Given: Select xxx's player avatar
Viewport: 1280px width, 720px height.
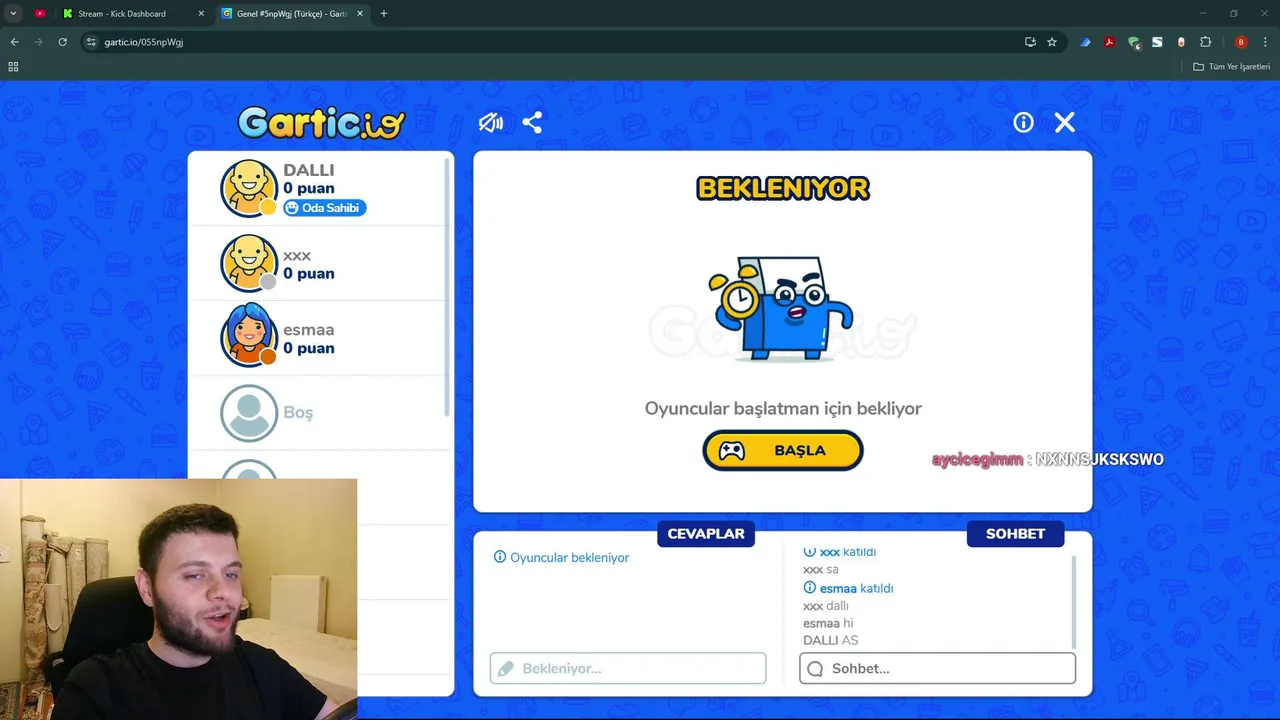Looking at the screenshot, I should coord(249,263).
